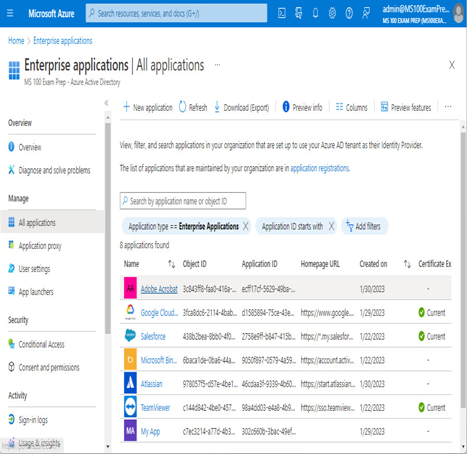Open Application proxy
The width and height of the screenshot is (468, 456).
pos(35,246)
